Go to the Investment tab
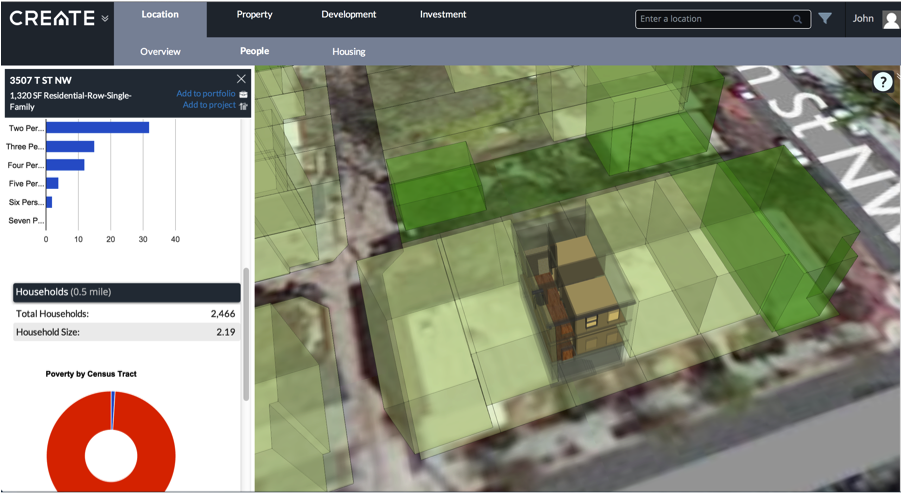 pos(442,15)
